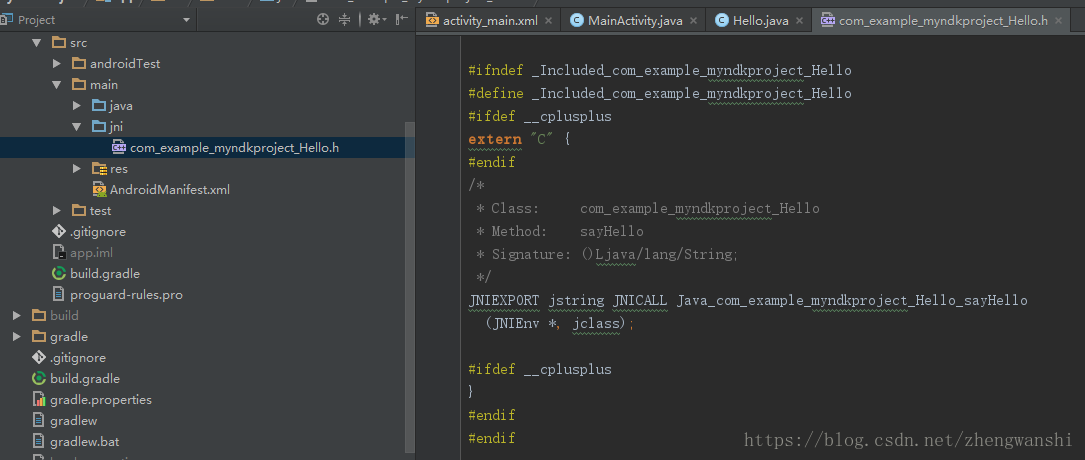The image size is (1085, 460).
Task: Collapse the main folder
Action: (57, 84)
